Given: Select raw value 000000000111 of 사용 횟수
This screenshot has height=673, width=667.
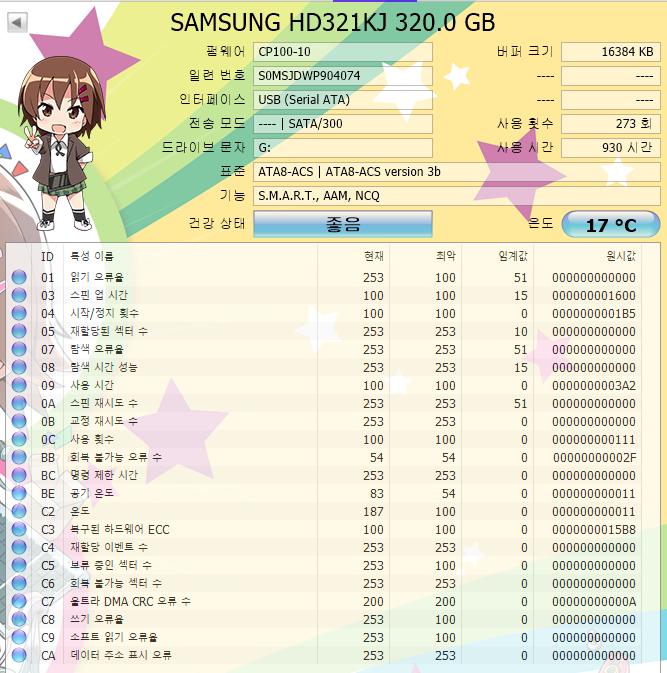Looking at the screenshot, I should [594, 440].
